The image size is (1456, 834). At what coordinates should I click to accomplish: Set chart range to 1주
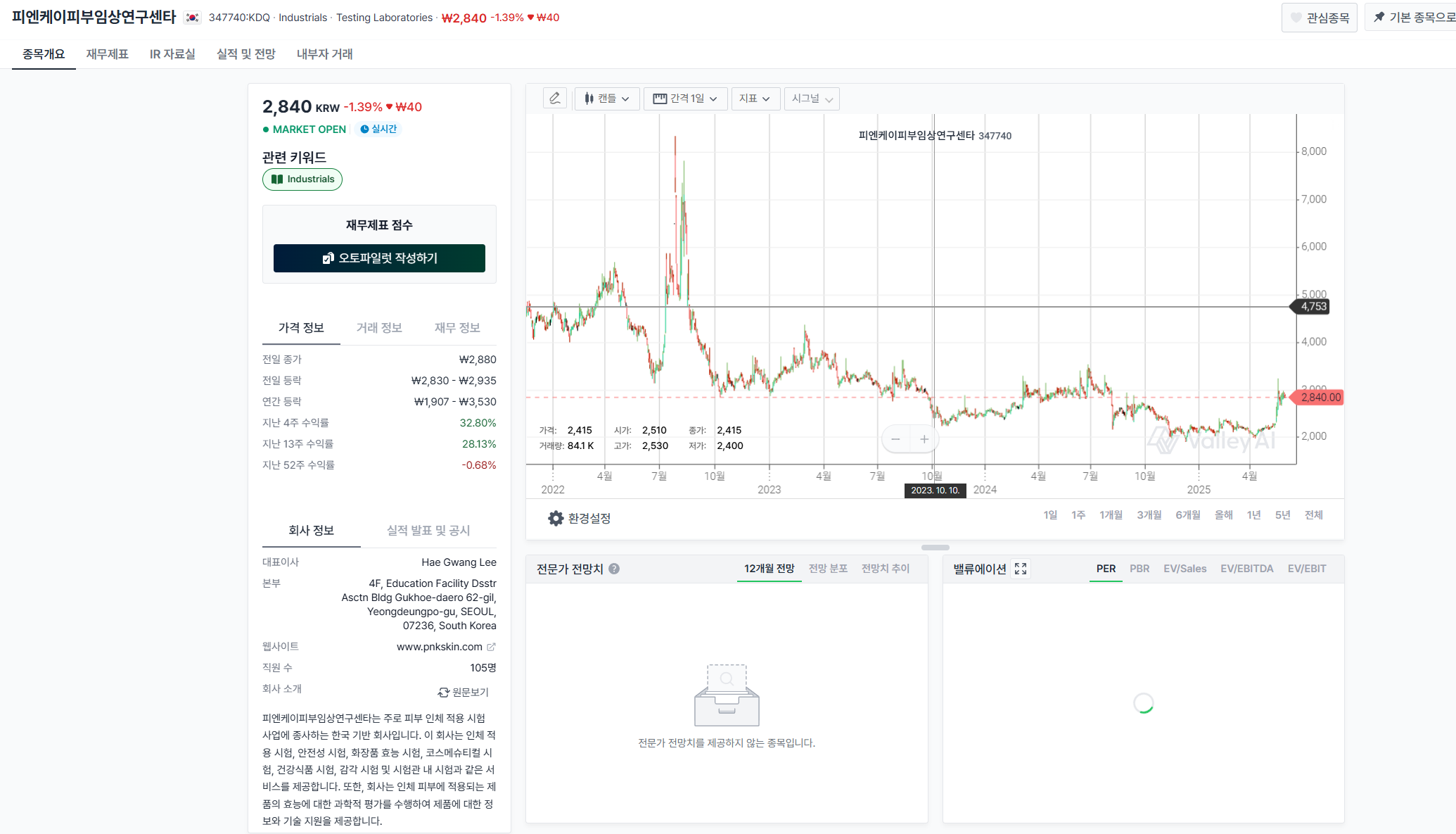1078,515
